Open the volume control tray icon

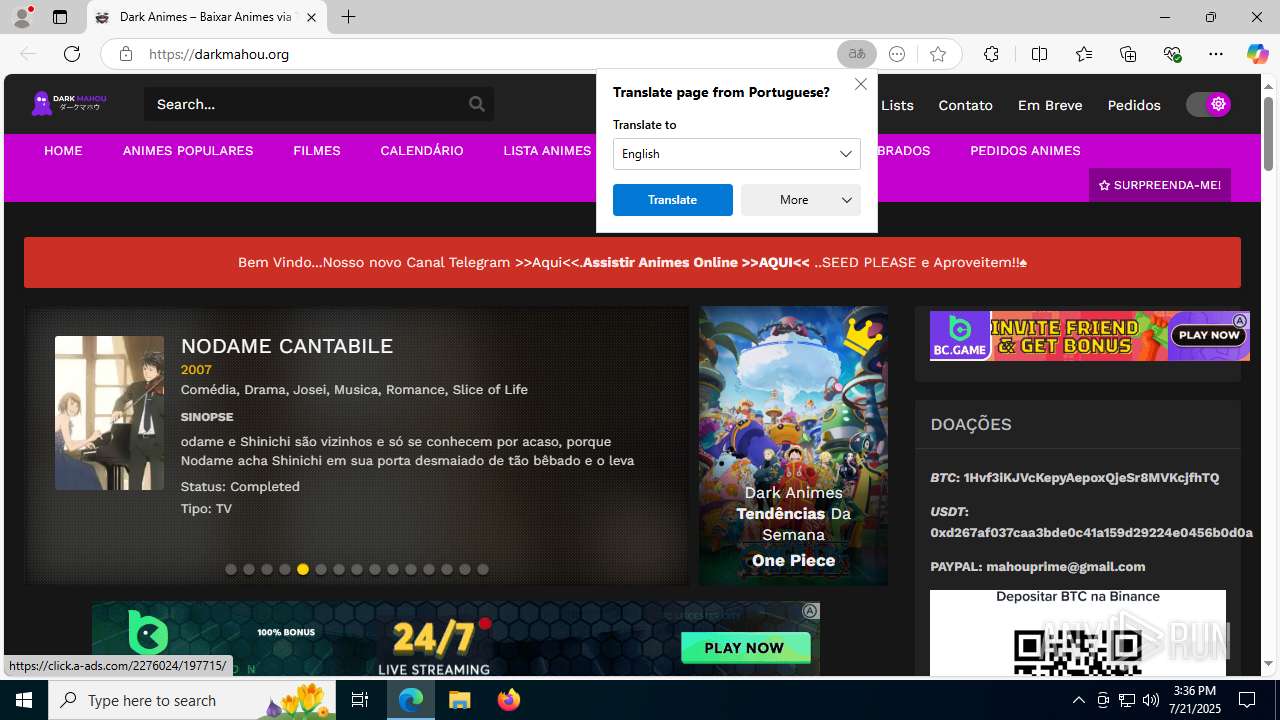point(1150,700)
